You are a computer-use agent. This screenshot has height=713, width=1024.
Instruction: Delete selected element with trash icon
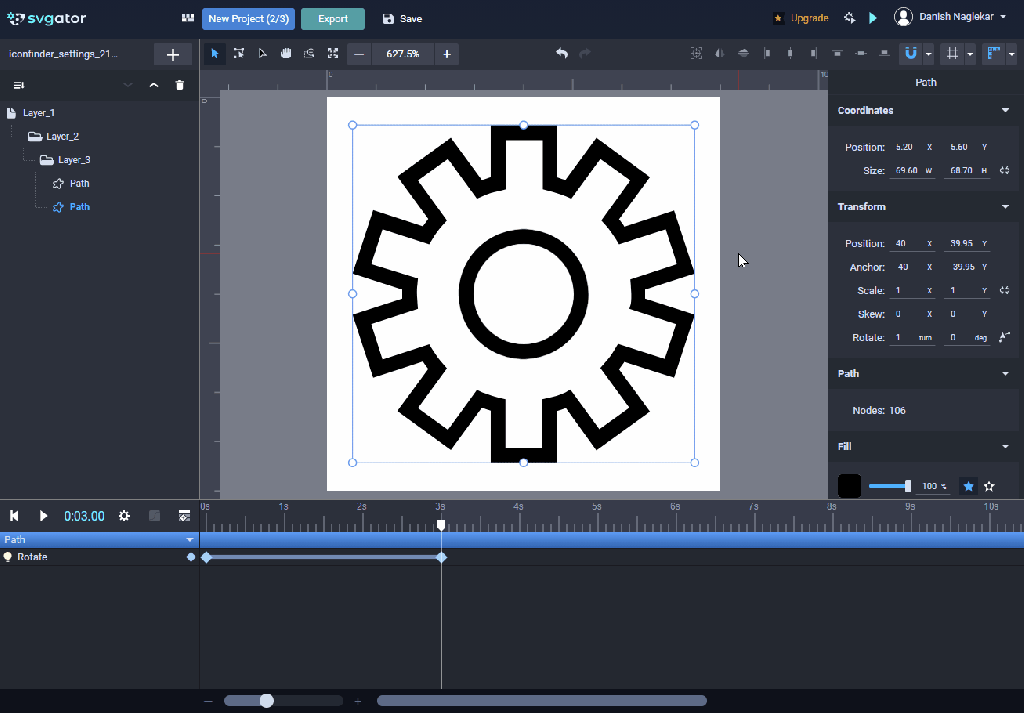pos(180,86)
